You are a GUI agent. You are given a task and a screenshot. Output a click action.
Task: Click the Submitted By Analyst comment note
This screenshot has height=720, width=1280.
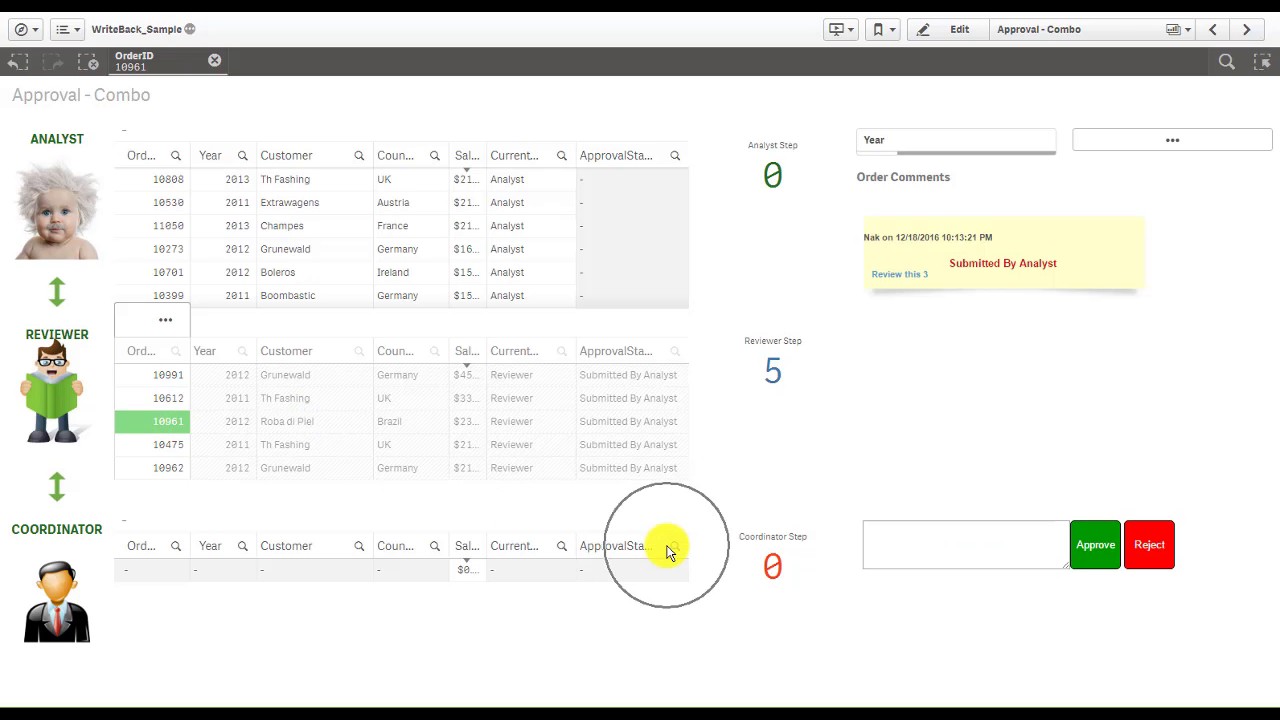tap(1002, 254)
